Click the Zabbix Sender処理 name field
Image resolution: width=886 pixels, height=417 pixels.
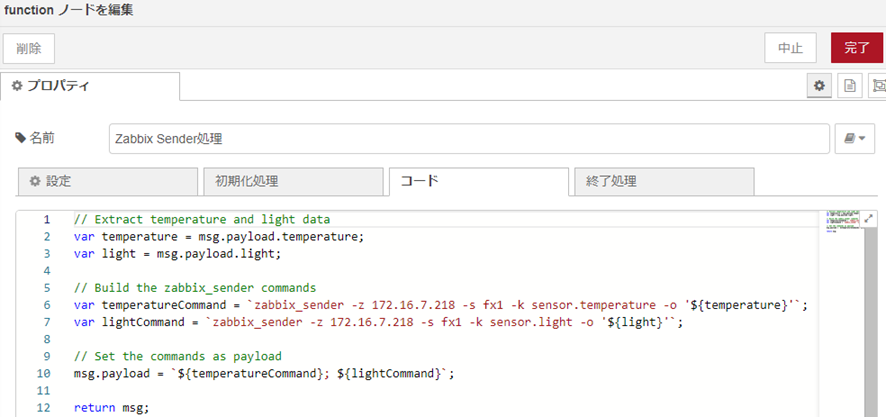click(x=468, y=139)
